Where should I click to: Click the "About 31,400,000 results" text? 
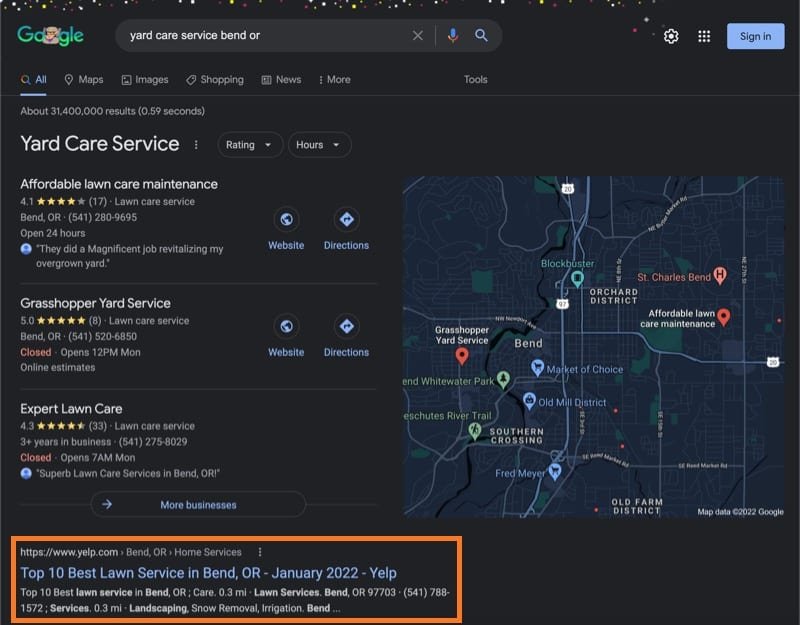click(112, 111)
